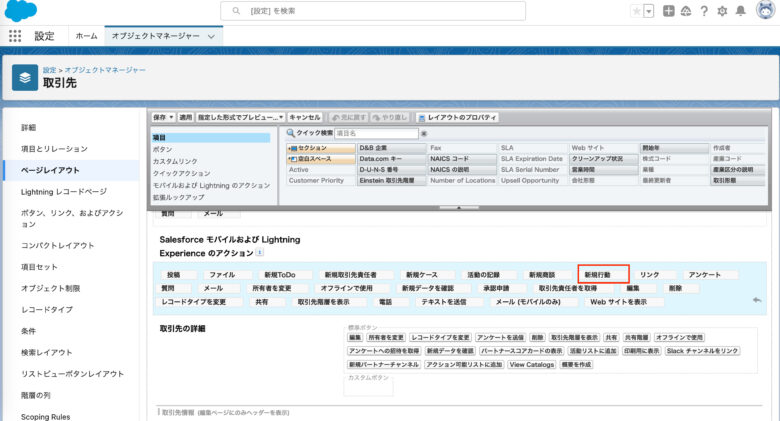Open the notifications bell
The width and height of the screenshot is (780, 421).
point(741,11)
